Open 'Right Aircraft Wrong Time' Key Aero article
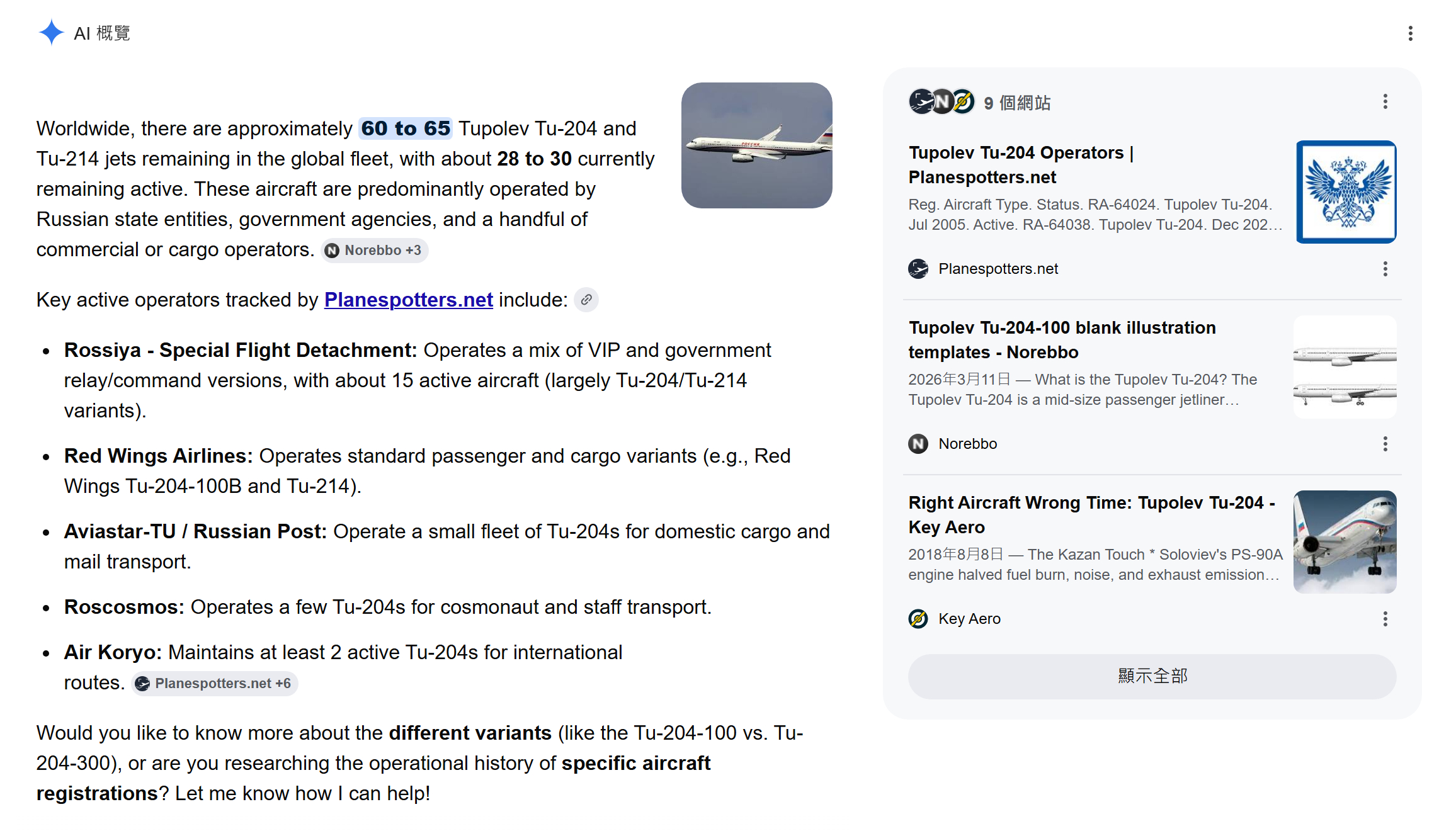 point(1091,515)
